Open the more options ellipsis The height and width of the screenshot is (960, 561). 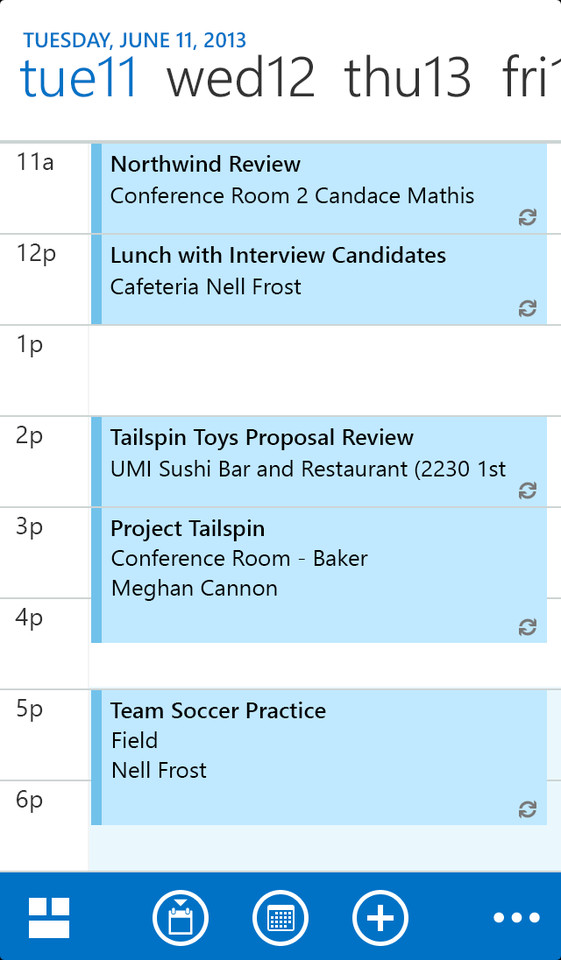517,918
